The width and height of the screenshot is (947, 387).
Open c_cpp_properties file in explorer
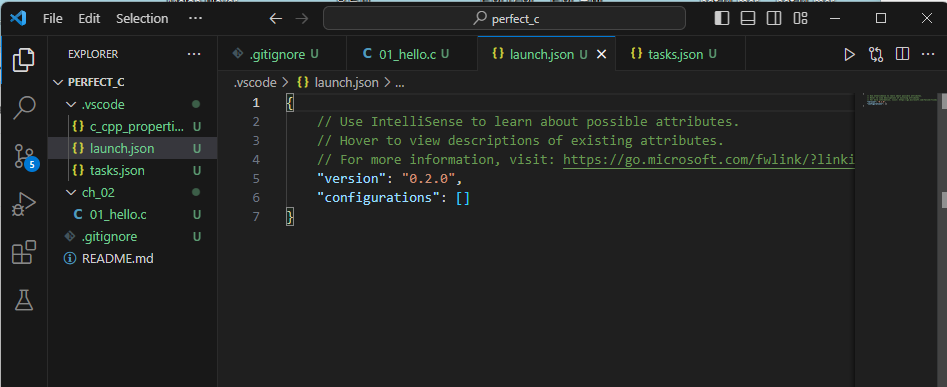132,127
